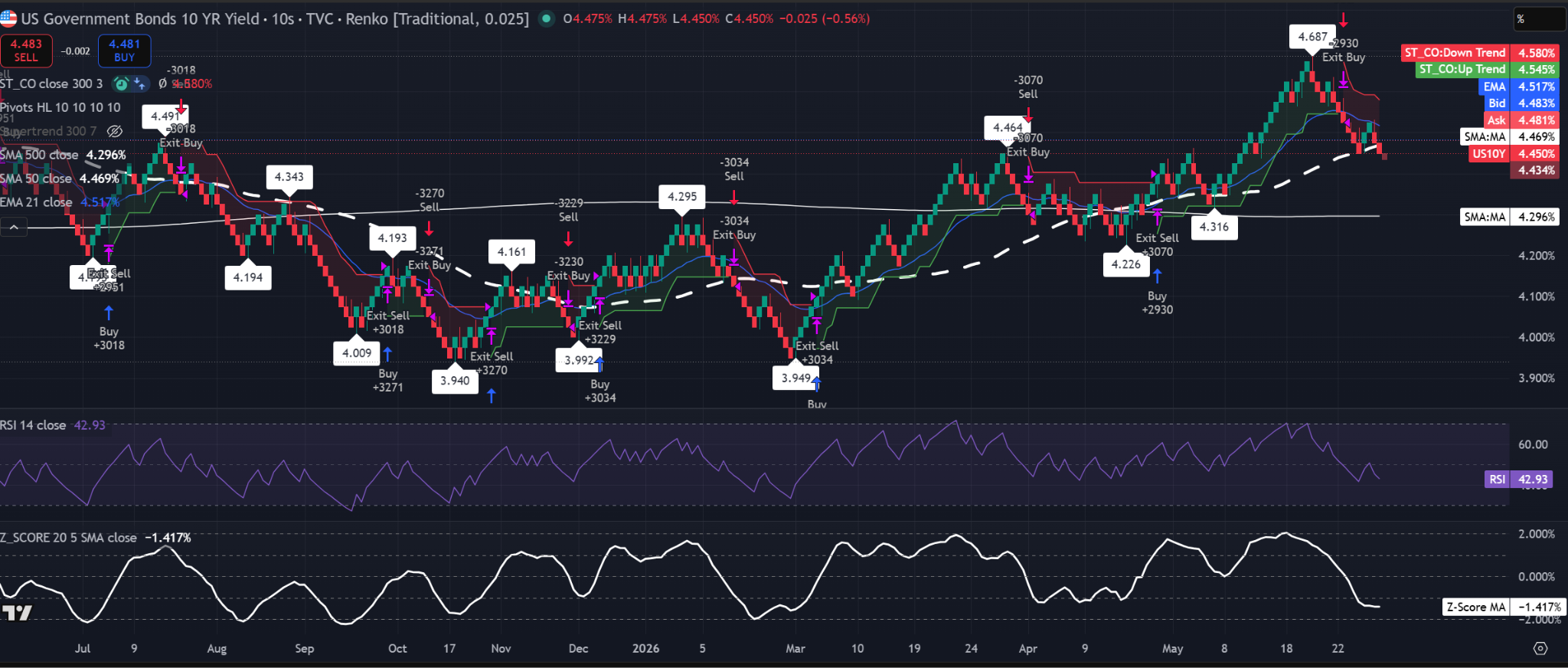Image resolution: width=1568 pixels, height=668 pixels.
Task: Click the Z-Score MA scale label
Action: click(x=1504, y=607)
